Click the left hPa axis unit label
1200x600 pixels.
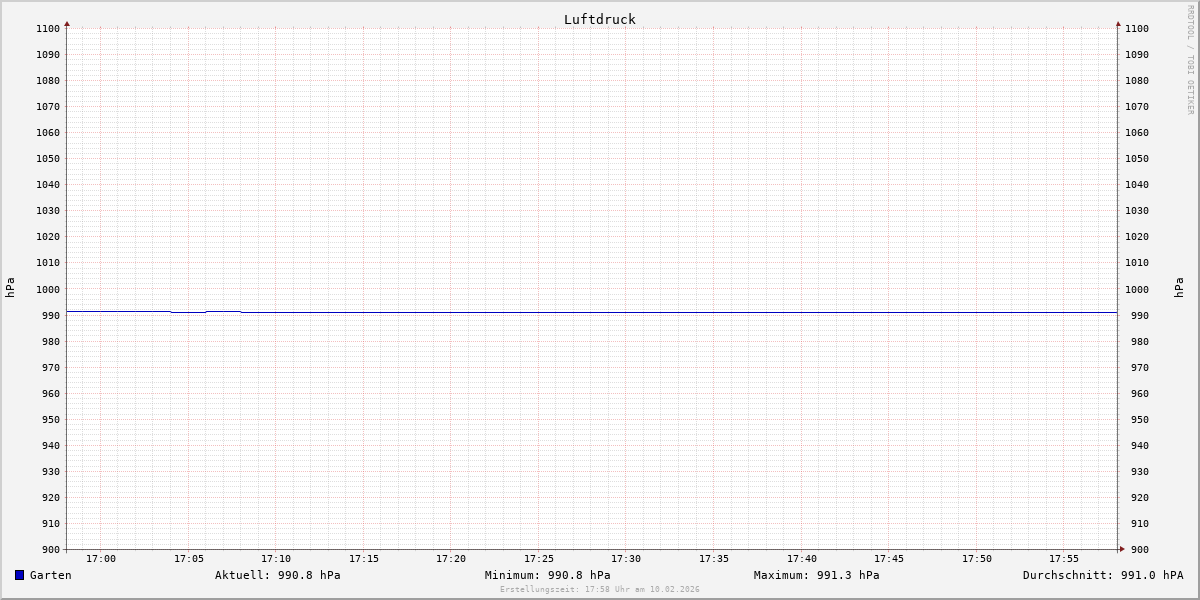pos(10,288)
